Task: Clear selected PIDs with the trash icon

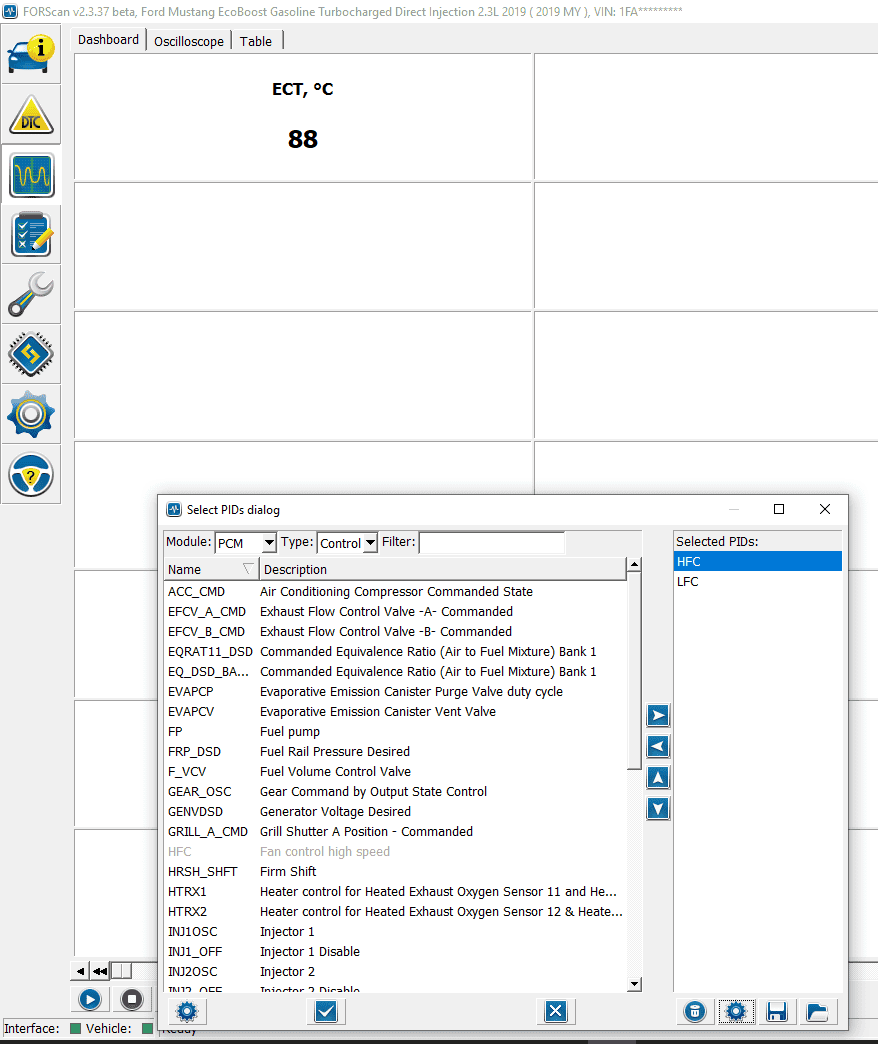Action: pos(694,1012)
